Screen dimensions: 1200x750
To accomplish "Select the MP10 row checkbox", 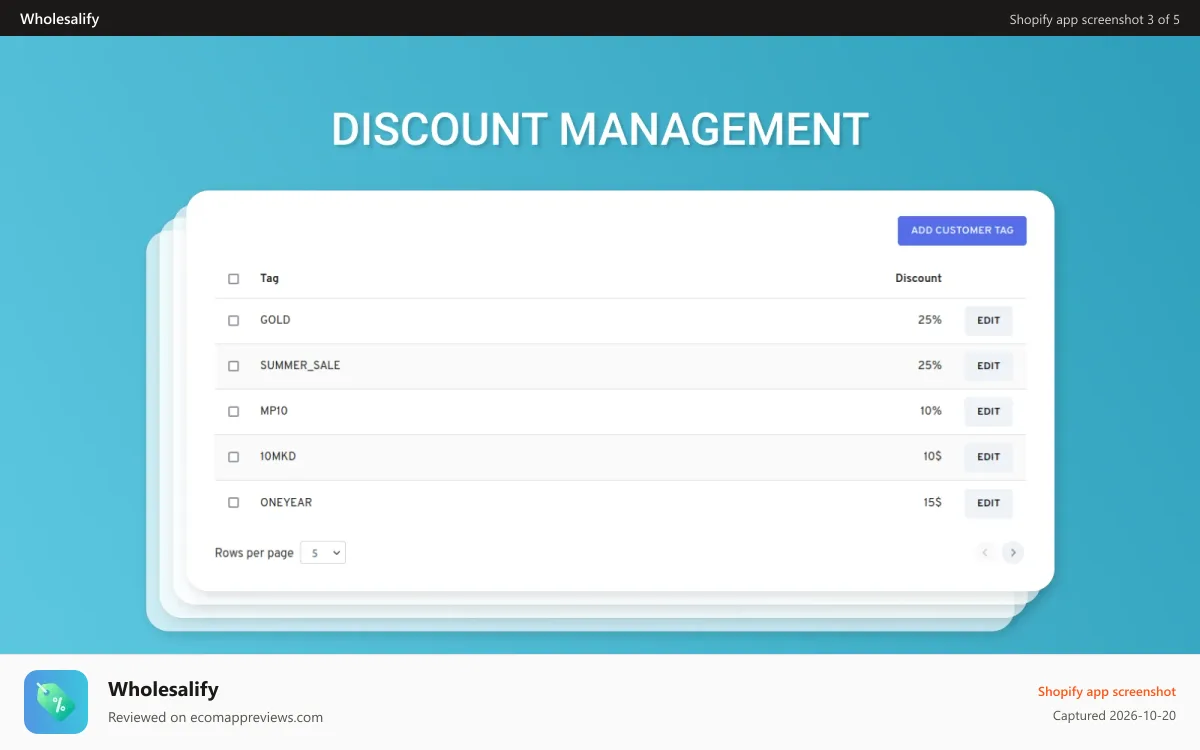I will [234, 412].
